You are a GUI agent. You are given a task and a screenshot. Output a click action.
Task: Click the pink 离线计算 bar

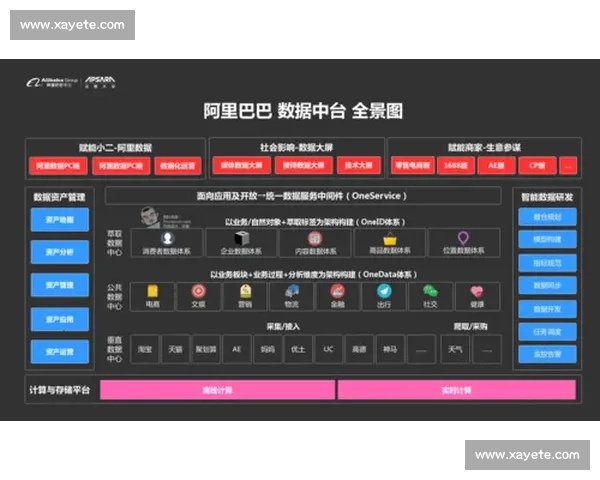217,390
